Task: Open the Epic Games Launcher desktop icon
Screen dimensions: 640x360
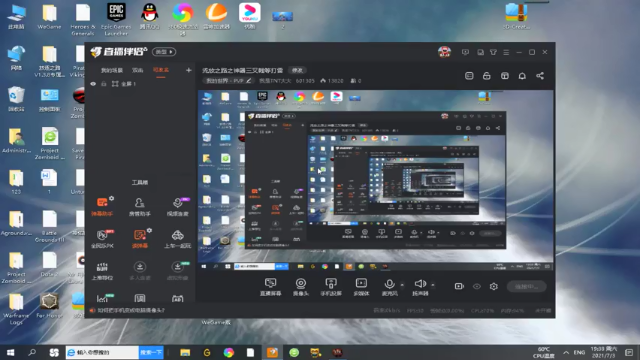Action: coord(116,18)
